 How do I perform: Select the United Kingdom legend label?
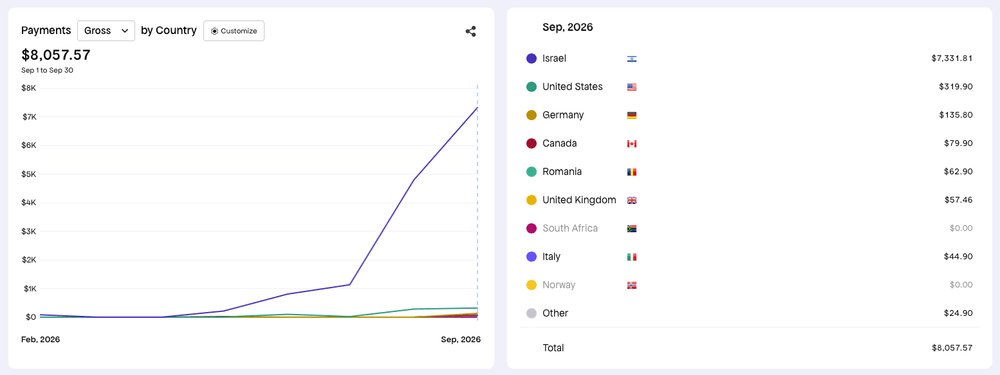tap(579, 200)
